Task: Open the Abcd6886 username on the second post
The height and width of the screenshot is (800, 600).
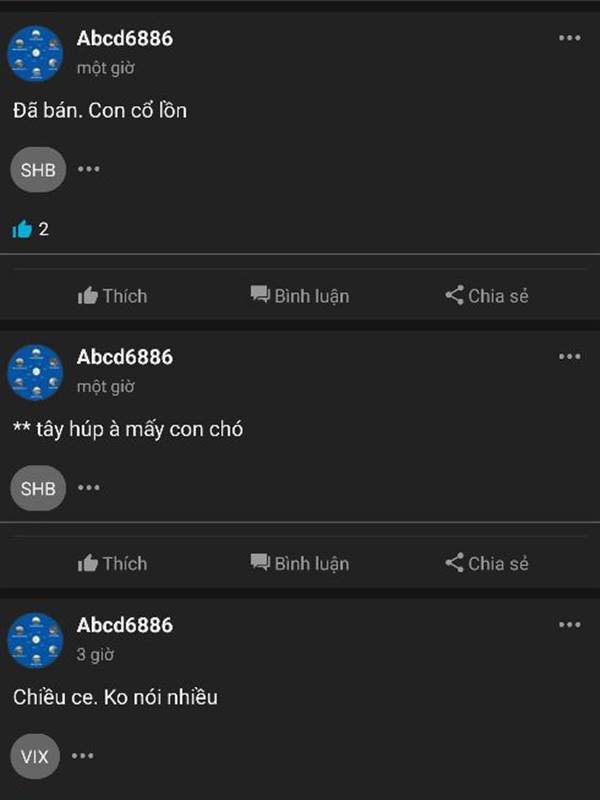Action: click(x=125, y=357)
